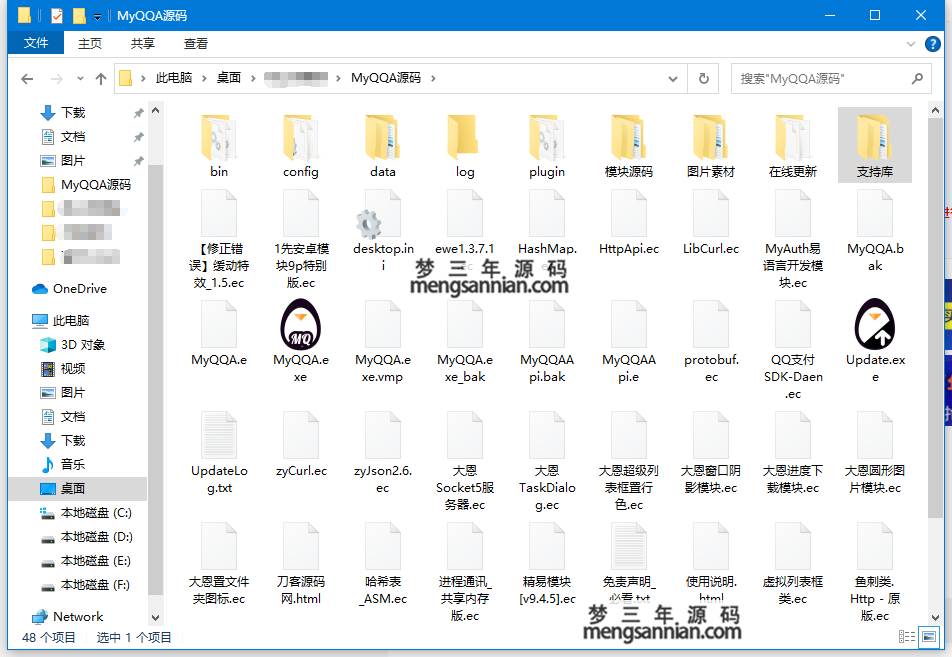
Task: Open Windows help question mark icon
Action: pyautogui.click(x=933, y=44)
